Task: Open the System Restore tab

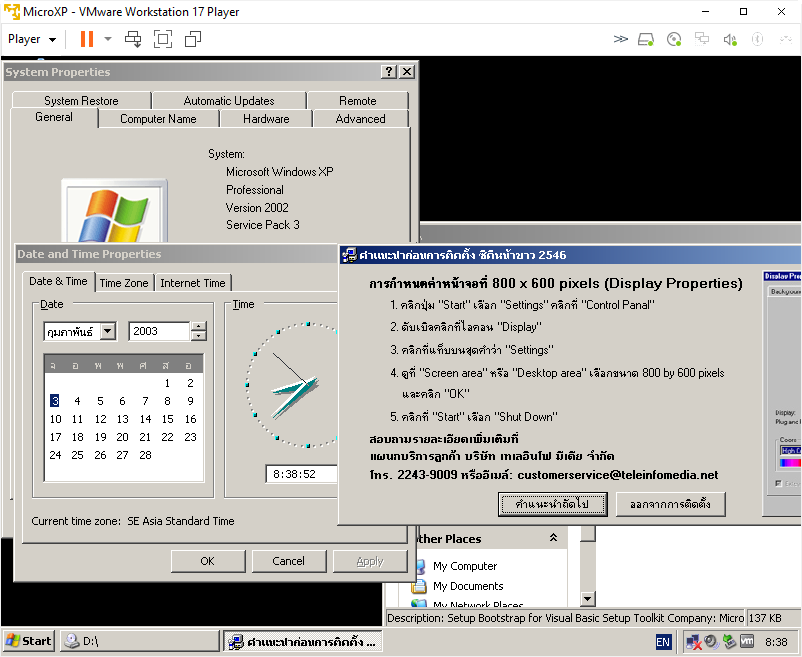Action: (81, 101)
